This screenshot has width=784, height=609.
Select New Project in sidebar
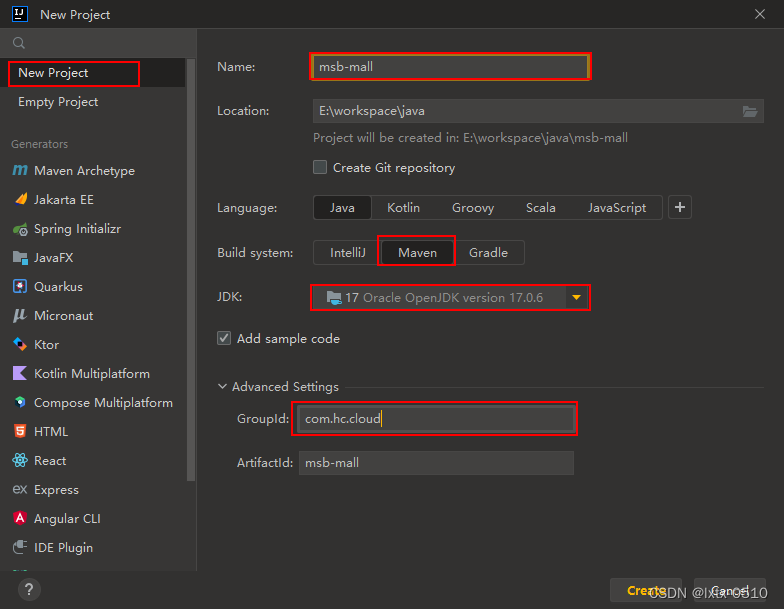(x=92, y=73)
